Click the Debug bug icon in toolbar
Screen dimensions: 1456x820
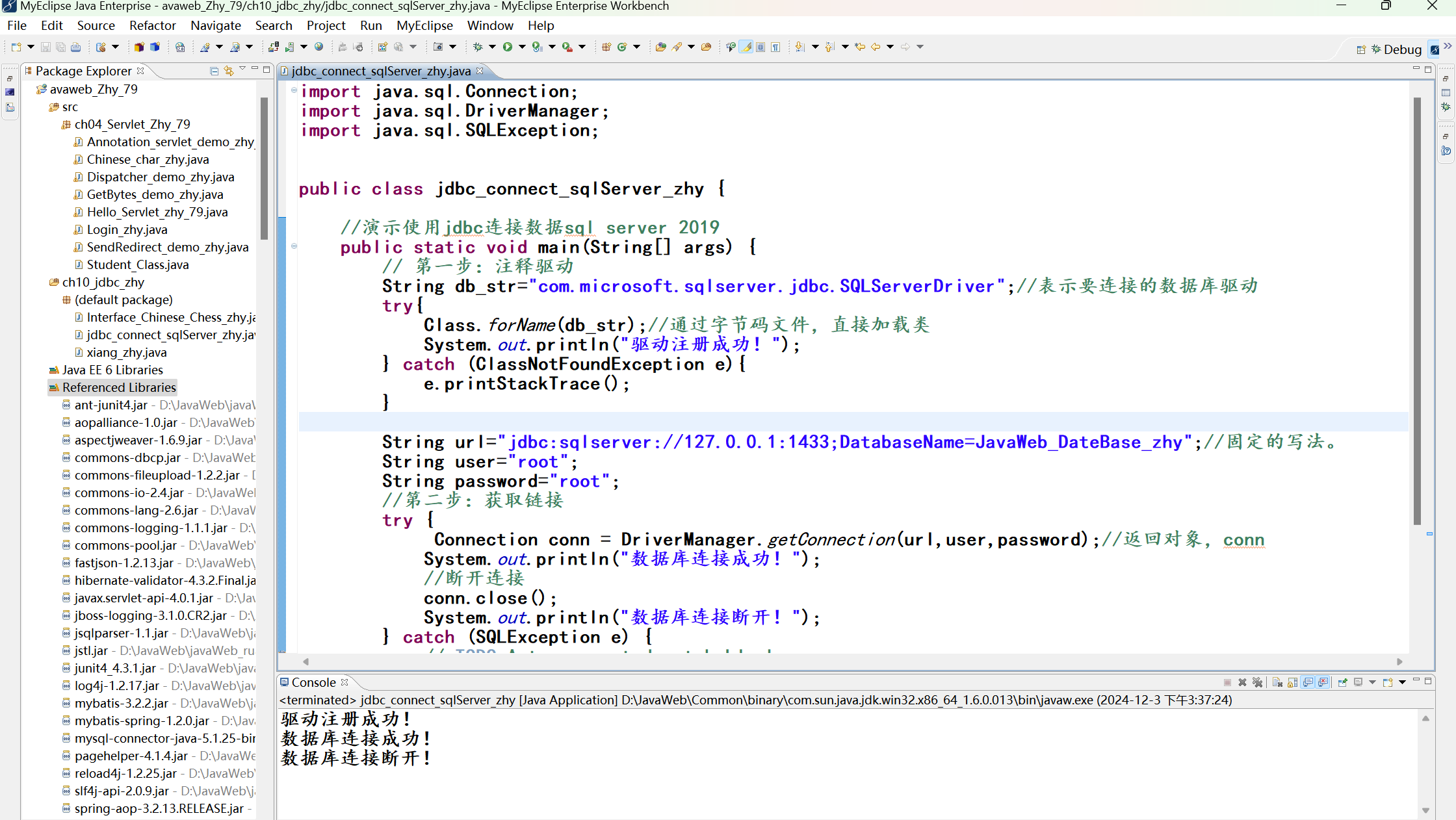tap(478, 47)
